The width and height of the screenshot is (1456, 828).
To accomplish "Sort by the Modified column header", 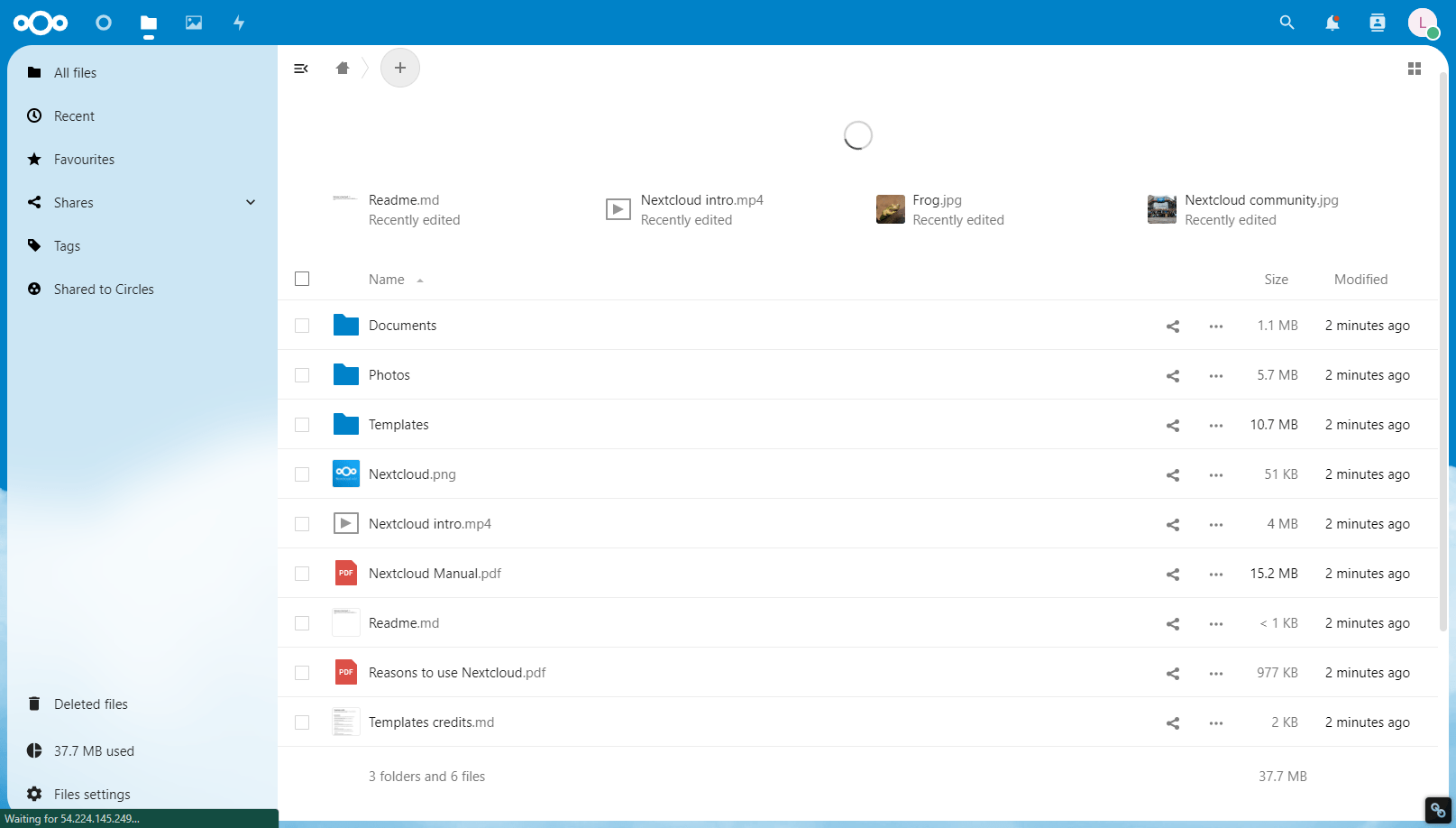I will coord(1360,280).
